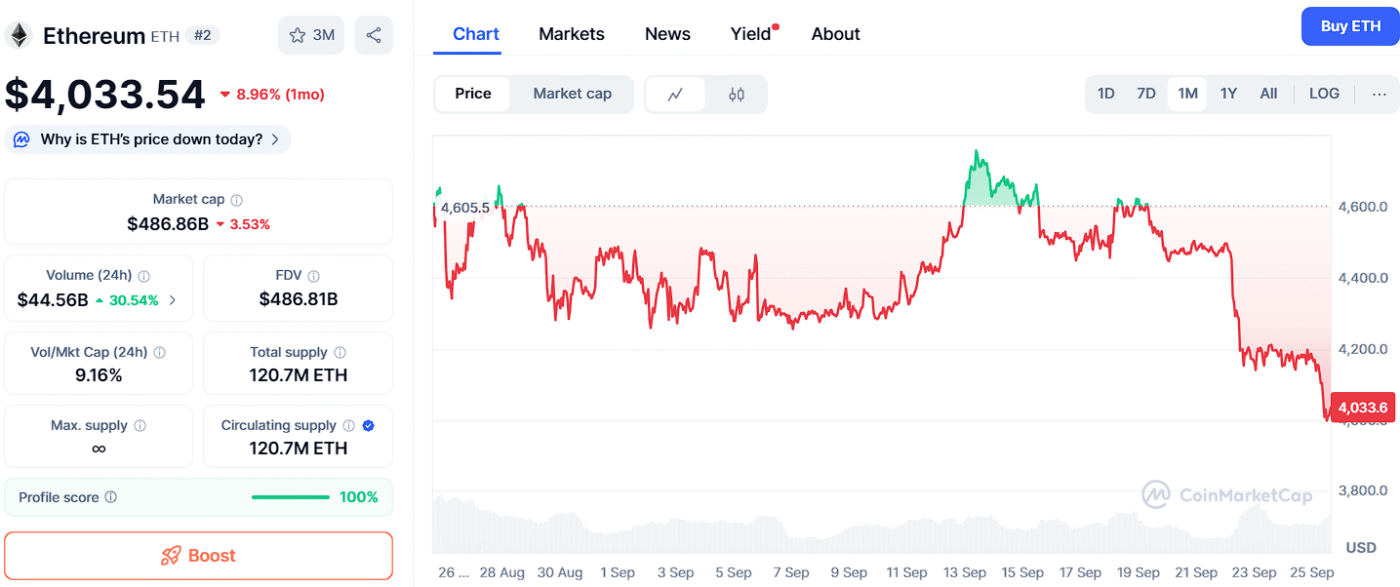Click the Profile score progress bar

(290, 497)
